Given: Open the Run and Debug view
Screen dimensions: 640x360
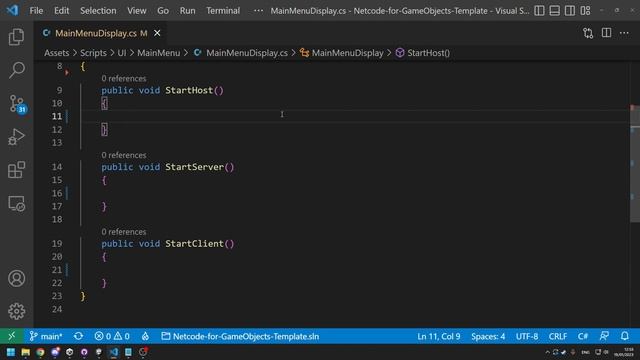Looking at the screenshot, I should coord(16,137).
